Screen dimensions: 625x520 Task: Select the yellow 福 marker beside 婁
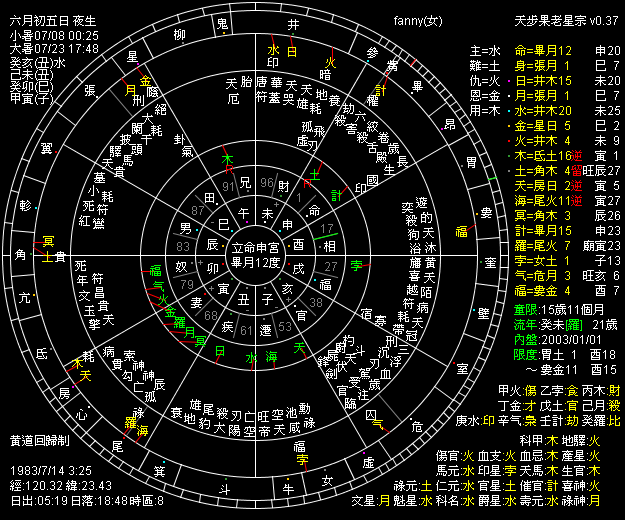(x=461, y=231)
